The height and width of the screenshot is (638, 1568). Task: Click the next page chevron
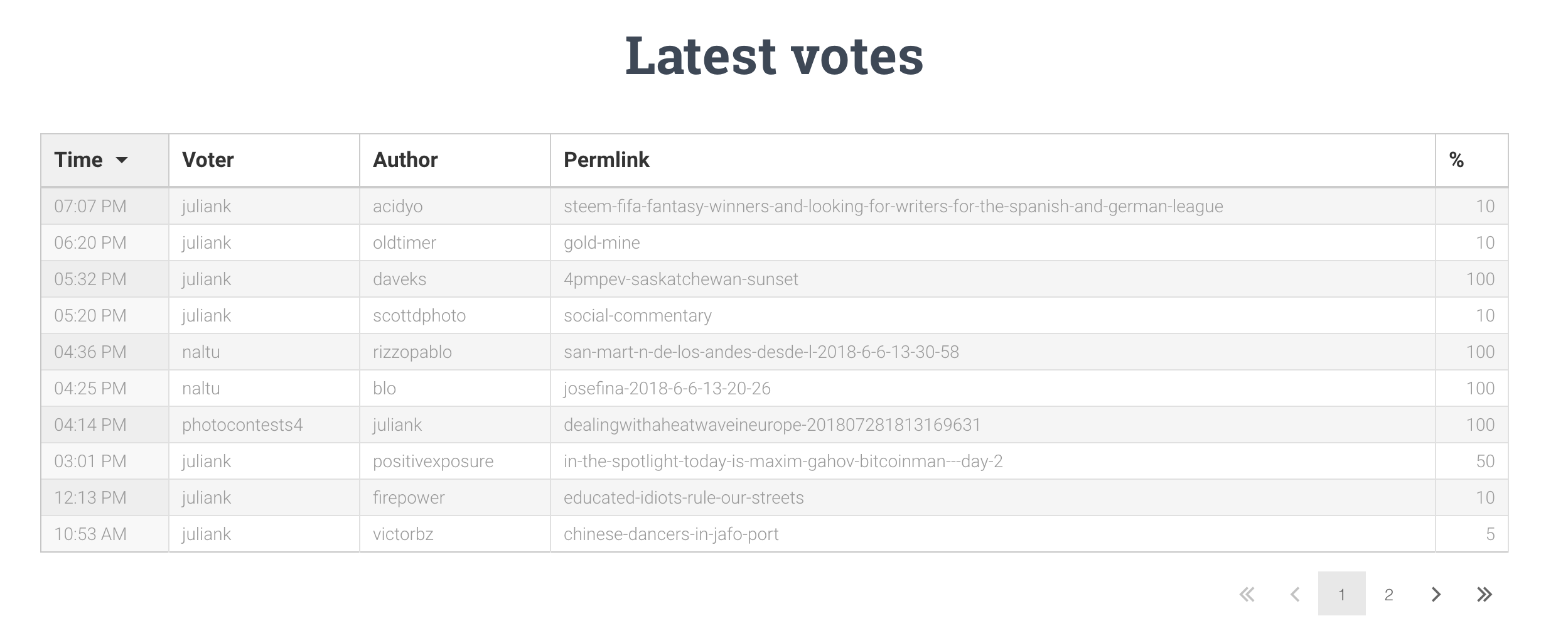coord(1436,594)
